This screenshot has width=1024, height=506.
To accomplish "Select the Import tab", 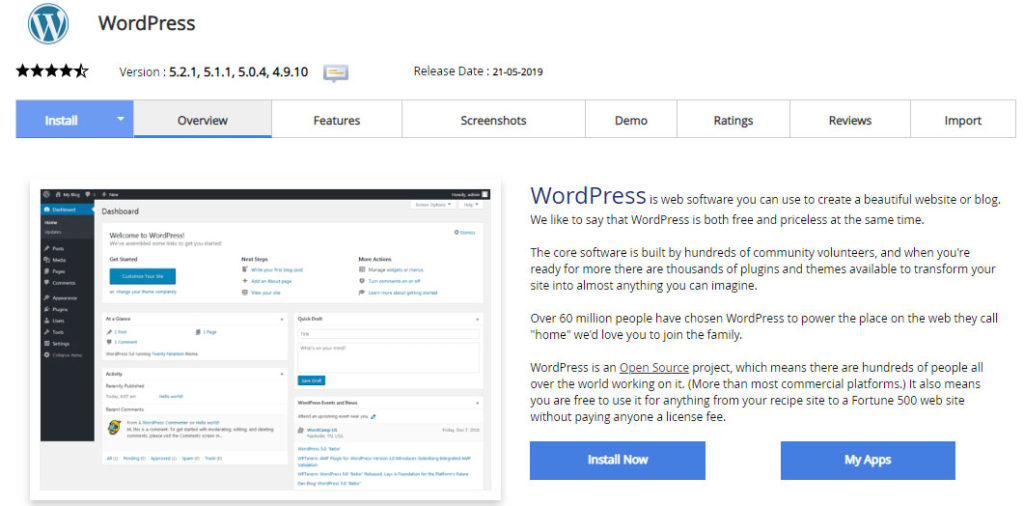I will 963,120.
